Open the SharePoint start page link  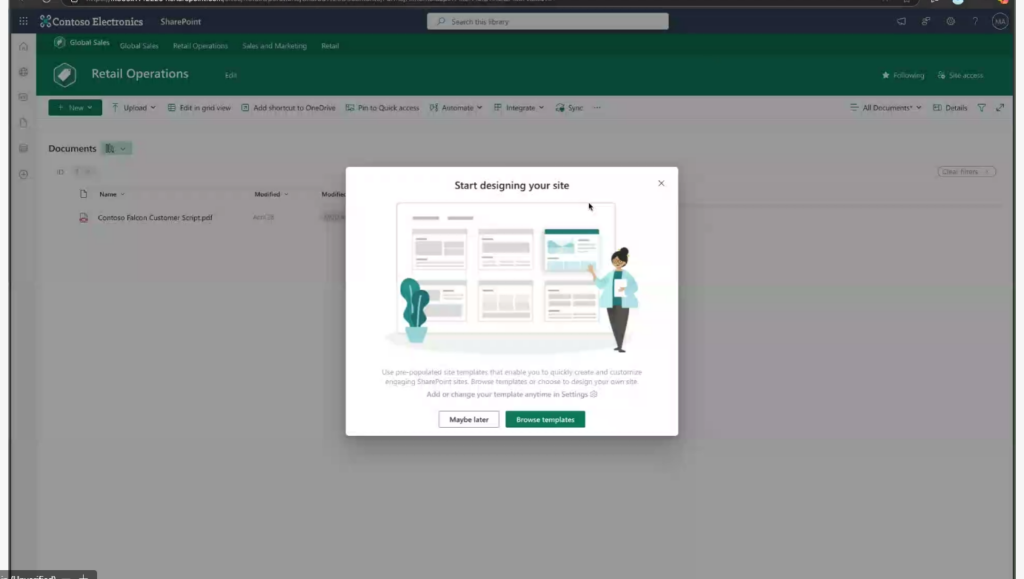[x=181, y=22]
